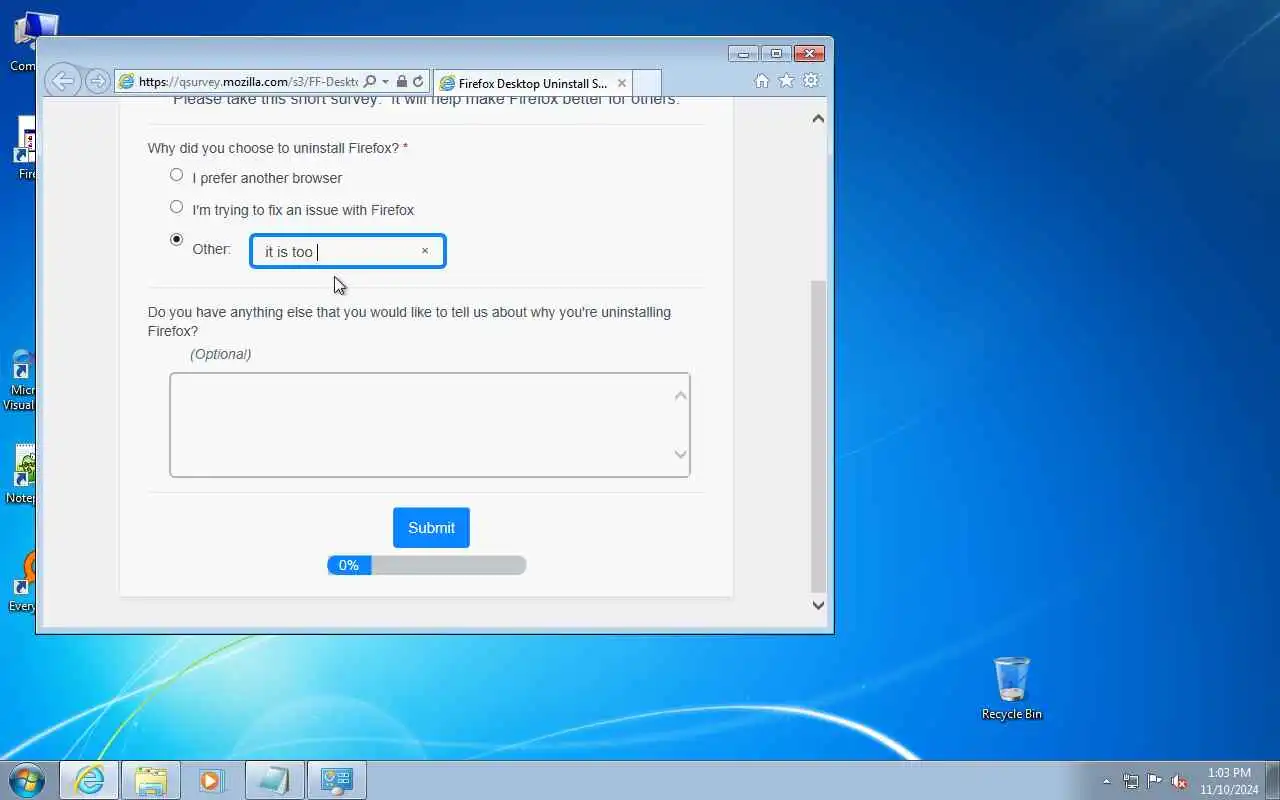Image resolution: width=1280 pixels, height=800 pixels.
Task: Click the site URL in the address bar
Action: pos(248,82)
